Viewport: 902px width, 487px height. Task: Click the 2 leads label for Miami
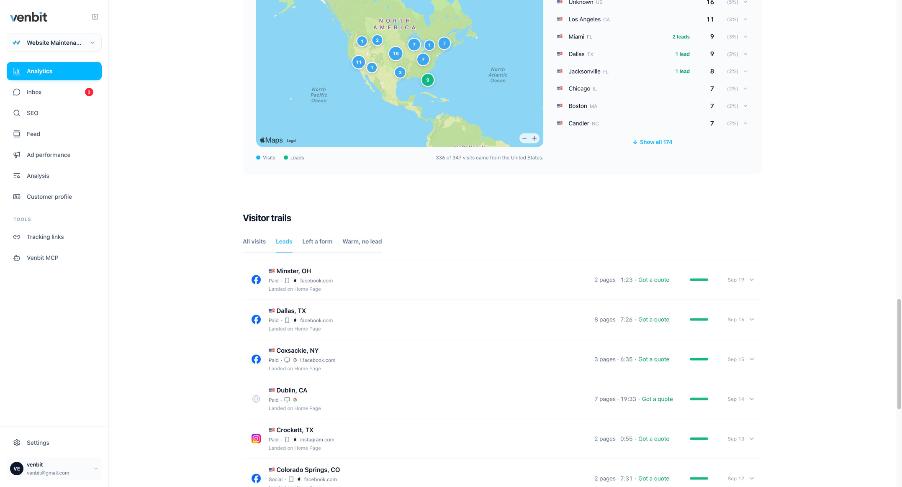click(681, 37)
